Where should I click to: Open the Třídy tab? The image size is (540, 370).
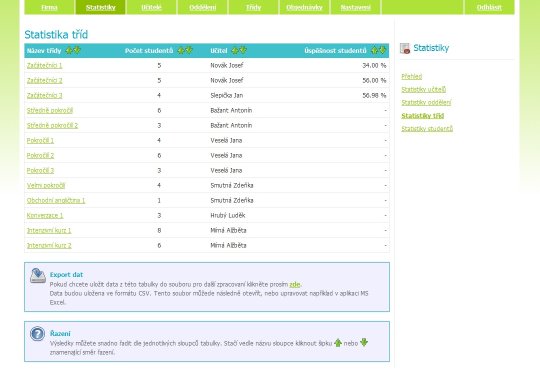(x=253, y=7)
